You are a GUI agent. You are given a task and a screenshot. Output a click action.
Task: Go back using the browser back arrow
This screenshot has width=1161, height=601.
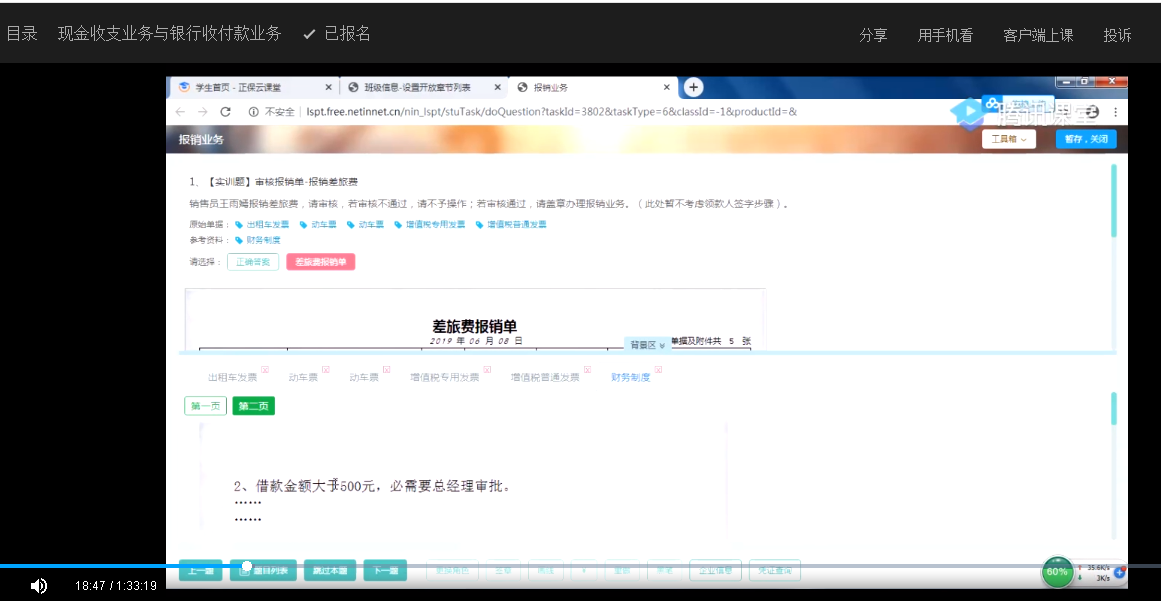[x=180, y=112]
